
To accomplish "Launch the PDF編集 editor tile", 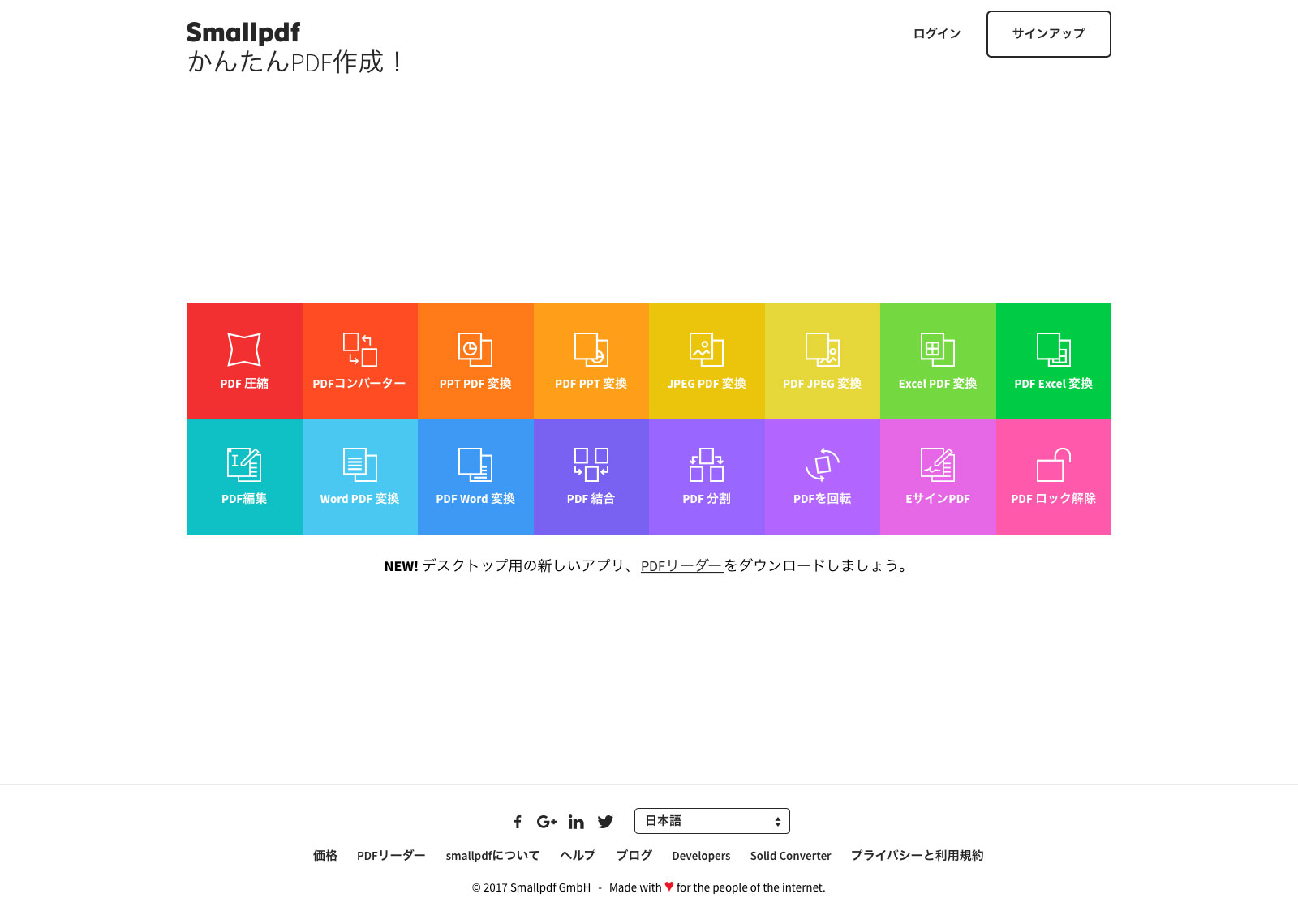I will coord(244,476).
